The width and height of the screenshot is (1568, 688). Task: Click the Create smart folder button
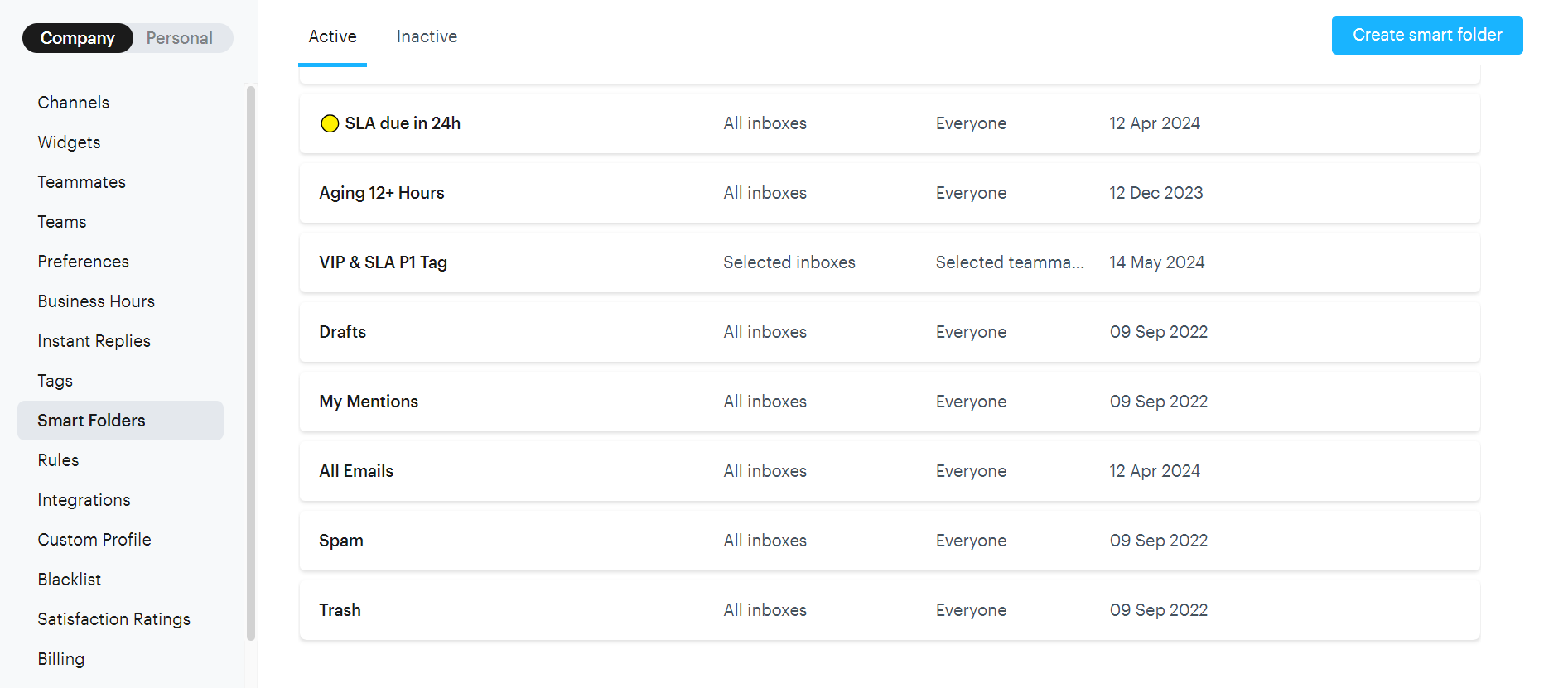point(1426,35)
